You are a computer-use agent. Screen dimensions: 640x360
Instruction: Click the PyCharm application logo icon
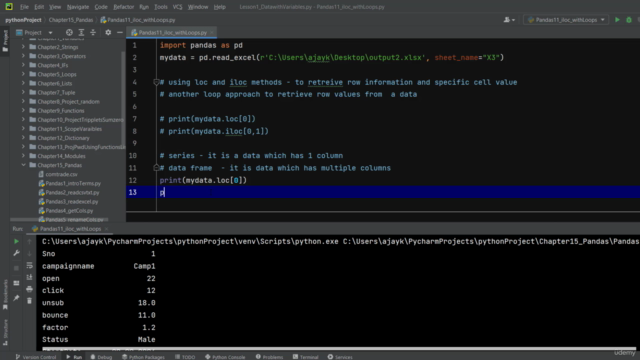9,7
